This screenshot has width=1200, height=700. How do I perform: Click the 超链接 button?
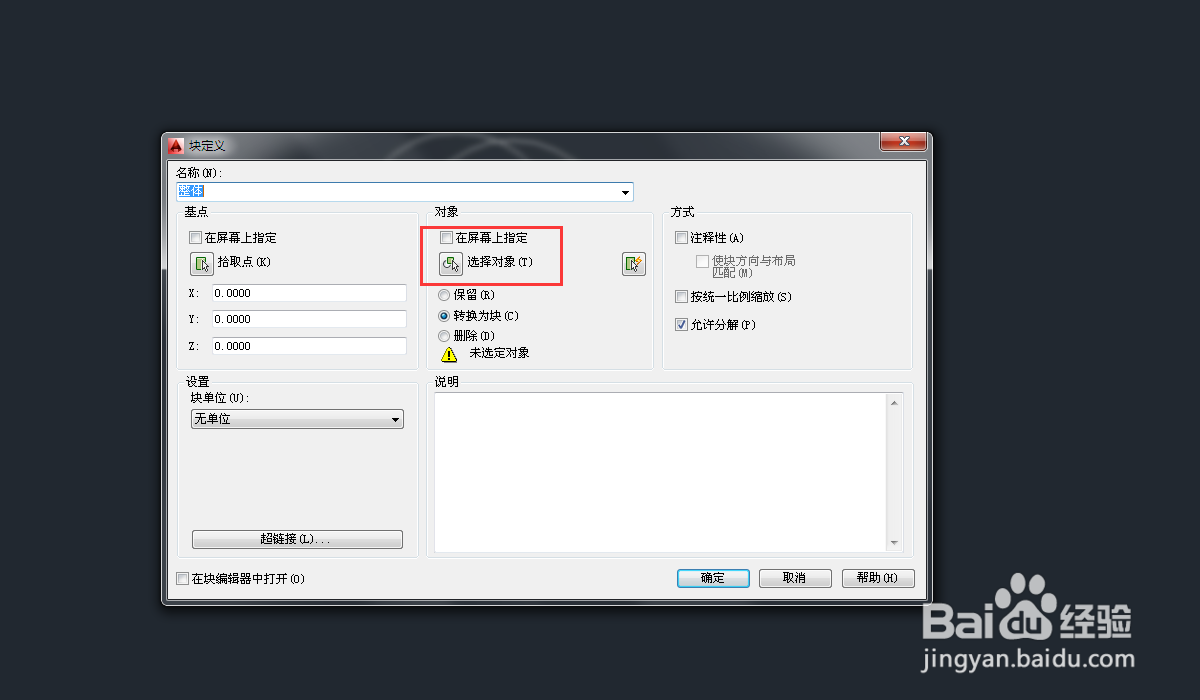(297, 539)
